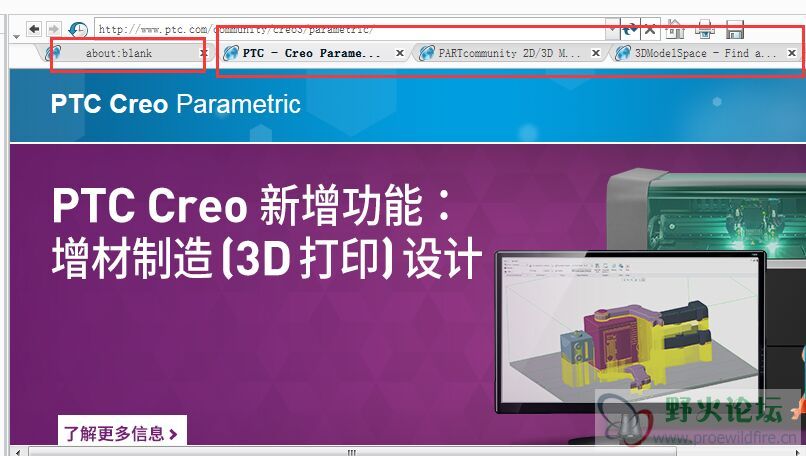Close the 3DModelSpace tab
The image size is (806, 456).
coord(792,52)
